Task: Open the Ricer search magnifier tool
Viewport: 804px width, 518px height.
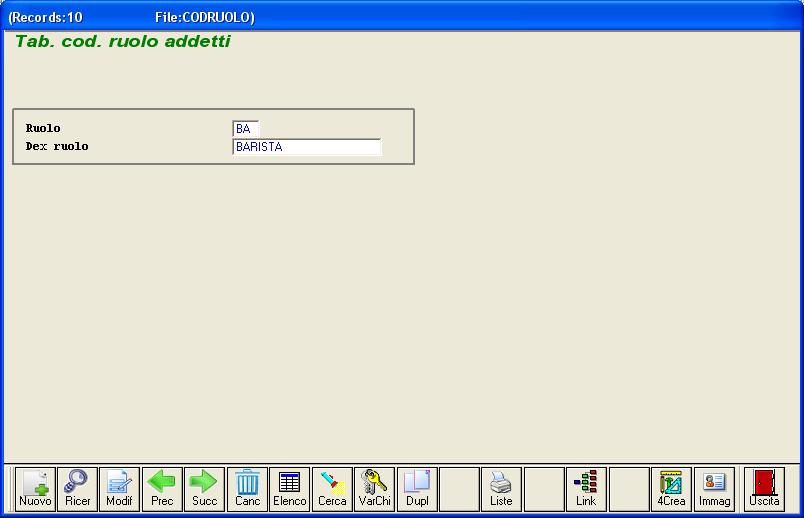Action: tap(77, 488)
